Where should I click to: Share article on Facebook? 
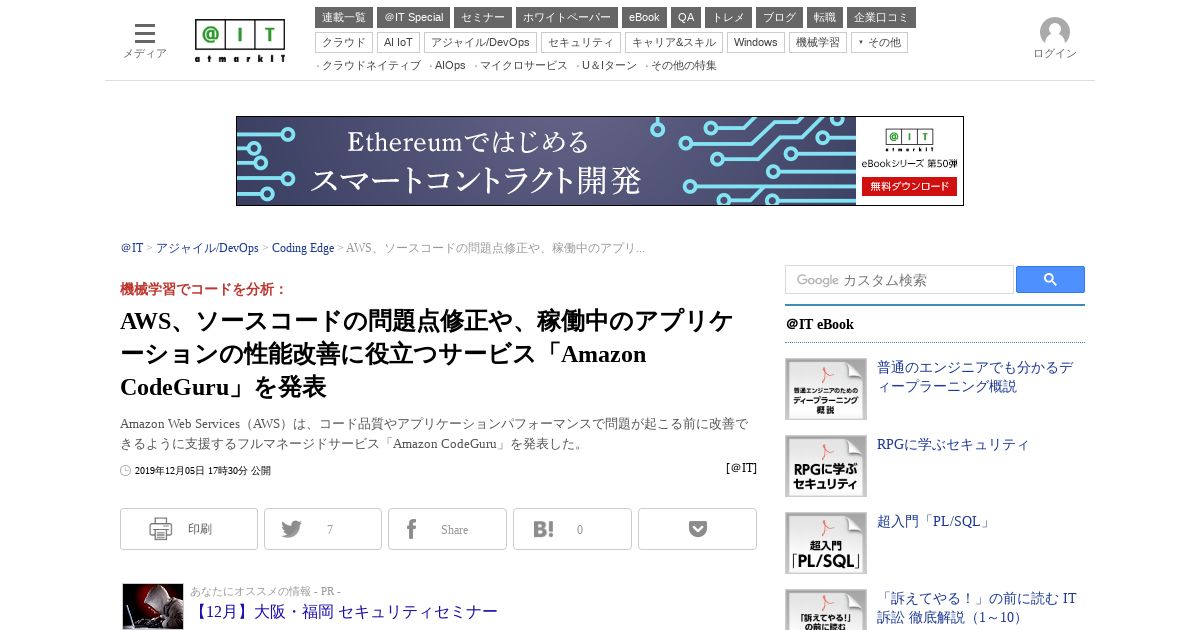[x=447, y=529]
